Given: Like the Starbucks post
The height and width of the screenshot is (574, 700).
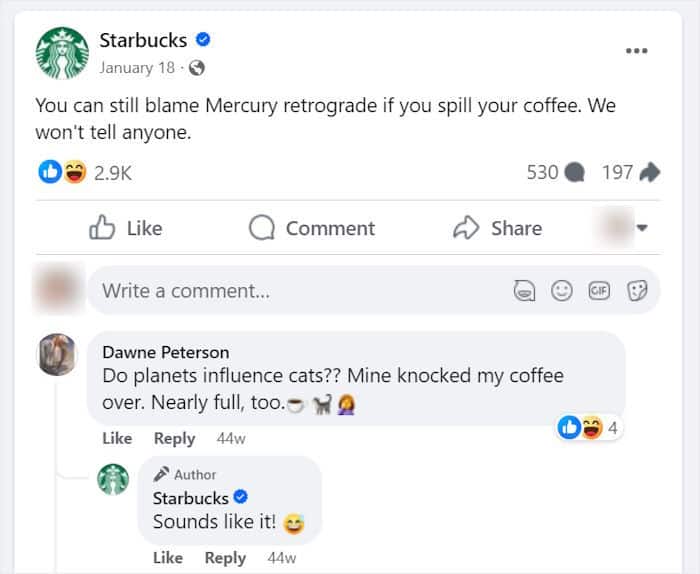Looking at the screenshot, I should (126, 228).
